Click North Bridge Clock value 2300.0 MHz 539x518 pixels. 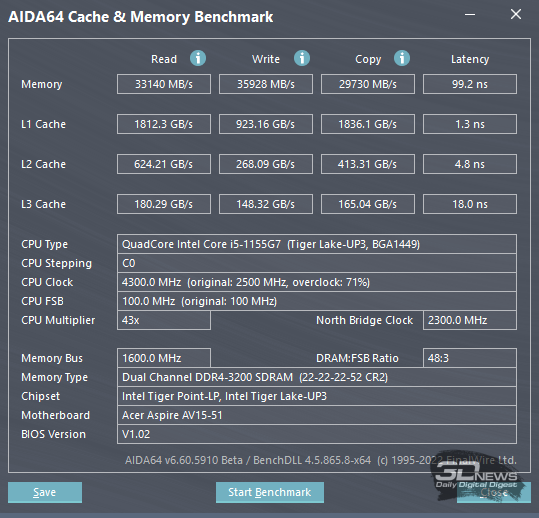point(470,320)
